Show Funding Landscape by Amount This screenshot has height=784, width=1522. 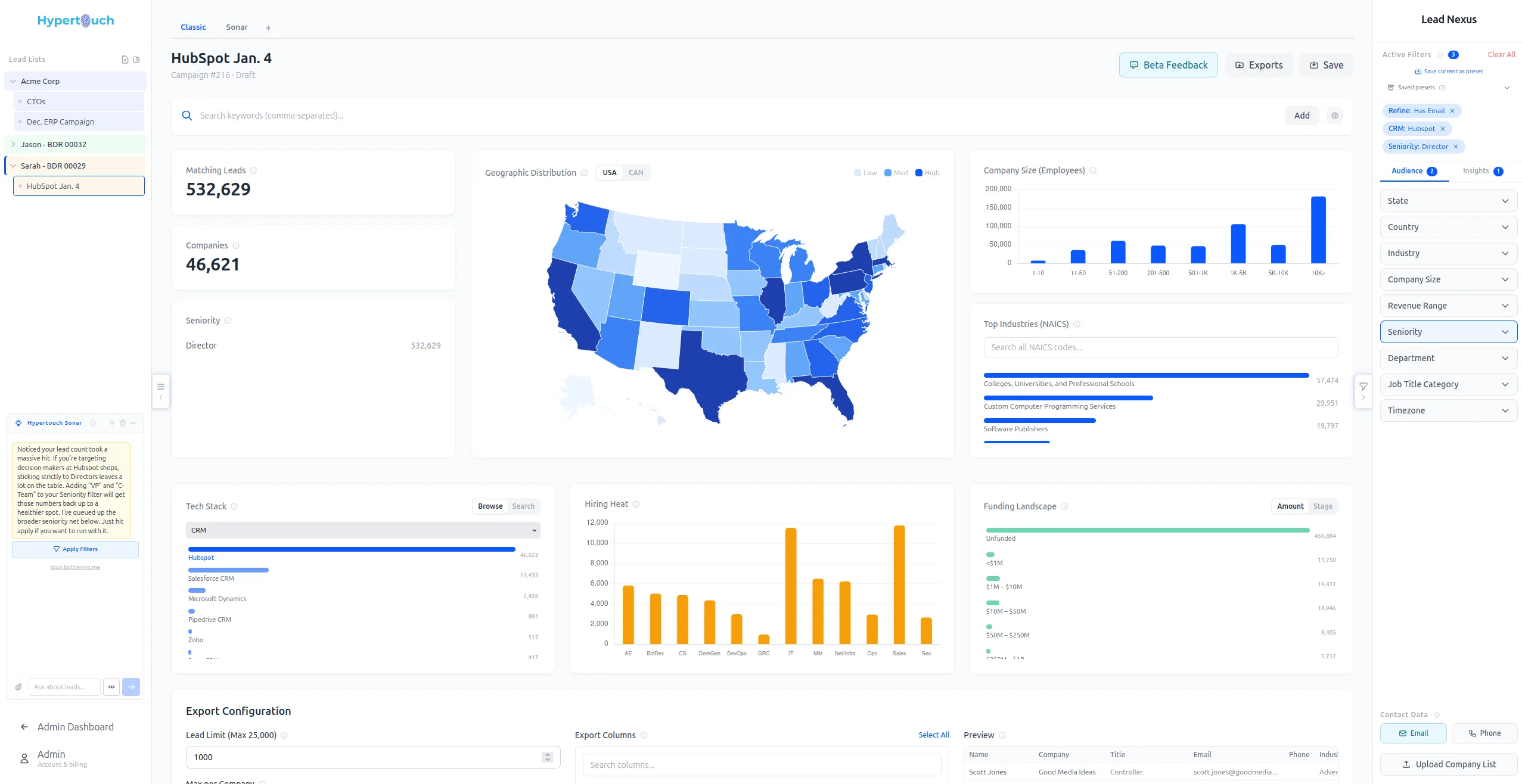[x=1290, y=506]
